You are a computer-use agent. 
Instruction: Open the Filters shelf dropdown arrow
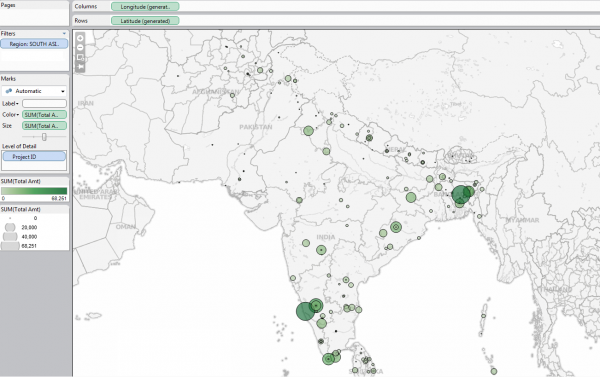[x=64, y=34]
